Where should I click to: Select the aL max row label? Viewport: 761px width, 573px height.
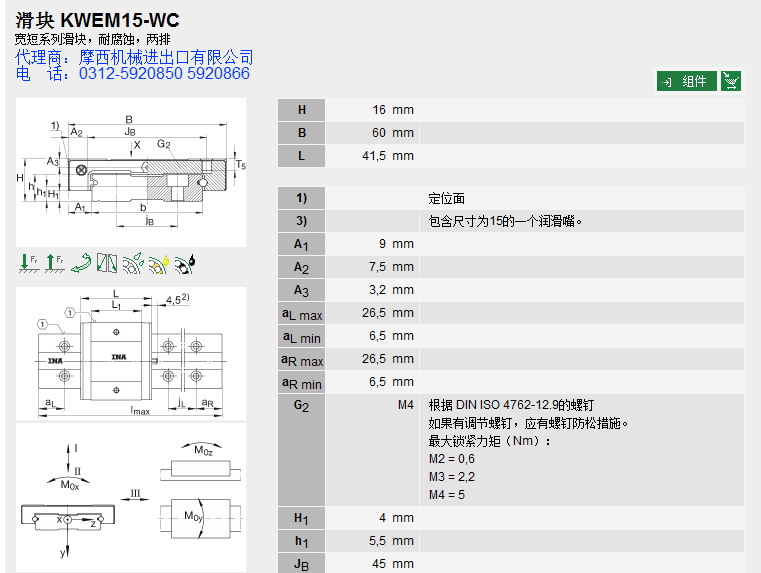coord(301,314)
